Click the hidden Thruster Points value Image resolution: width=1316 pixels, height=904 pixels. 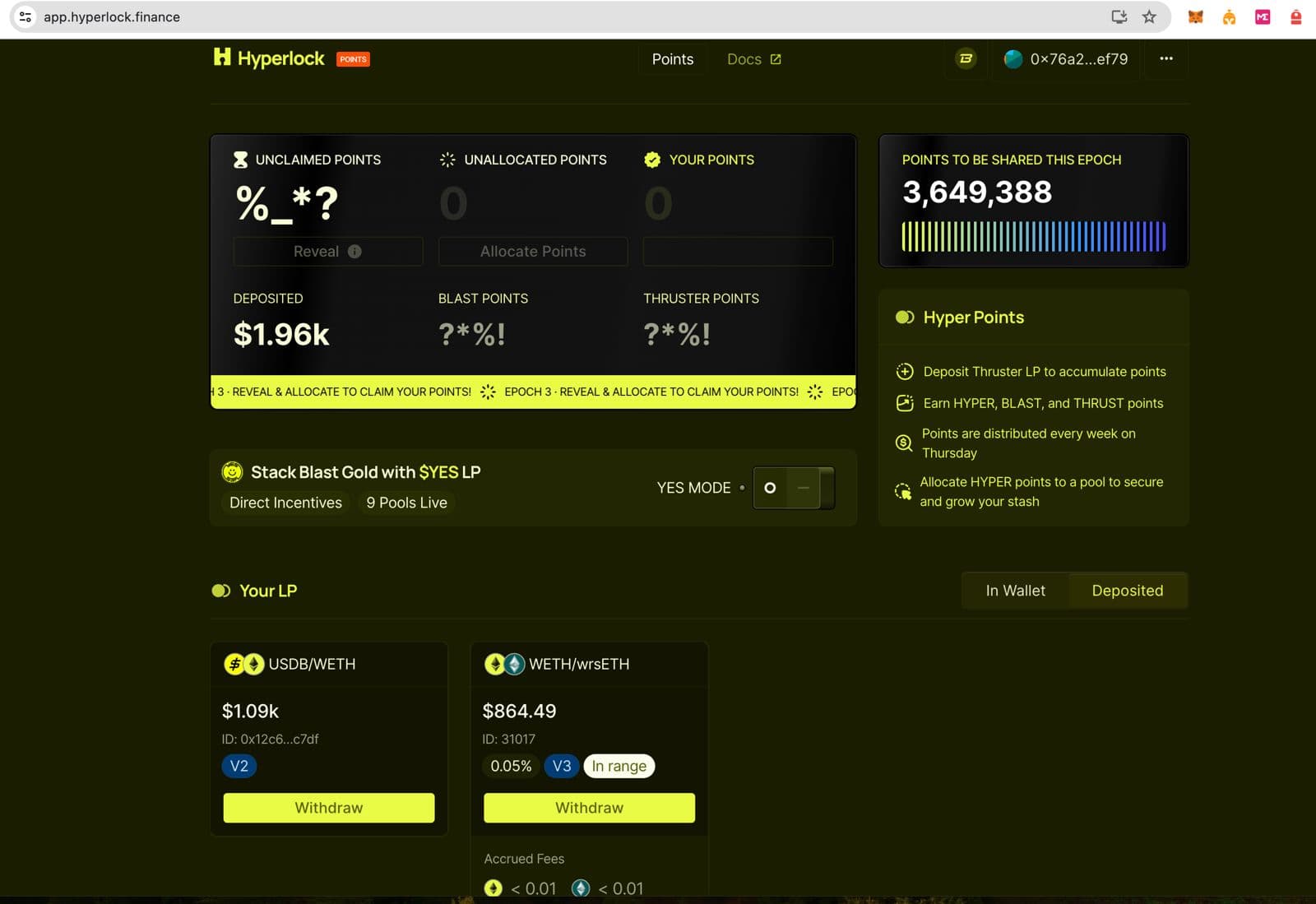click(677, 334)
